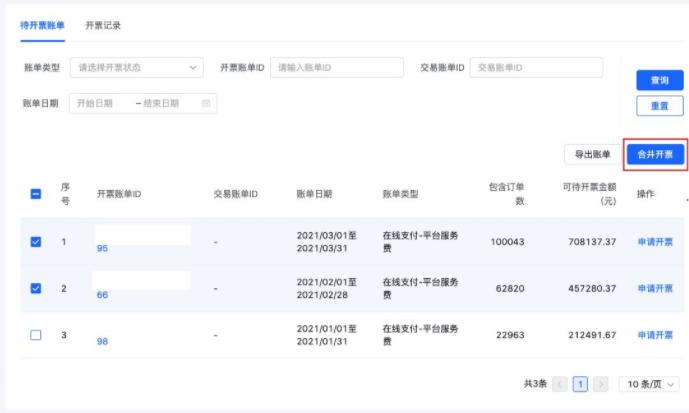The width and height of the screenshot is (689, 413).
Task: Uncheck the row 2 checkbox
Action: tap(36, 288)
